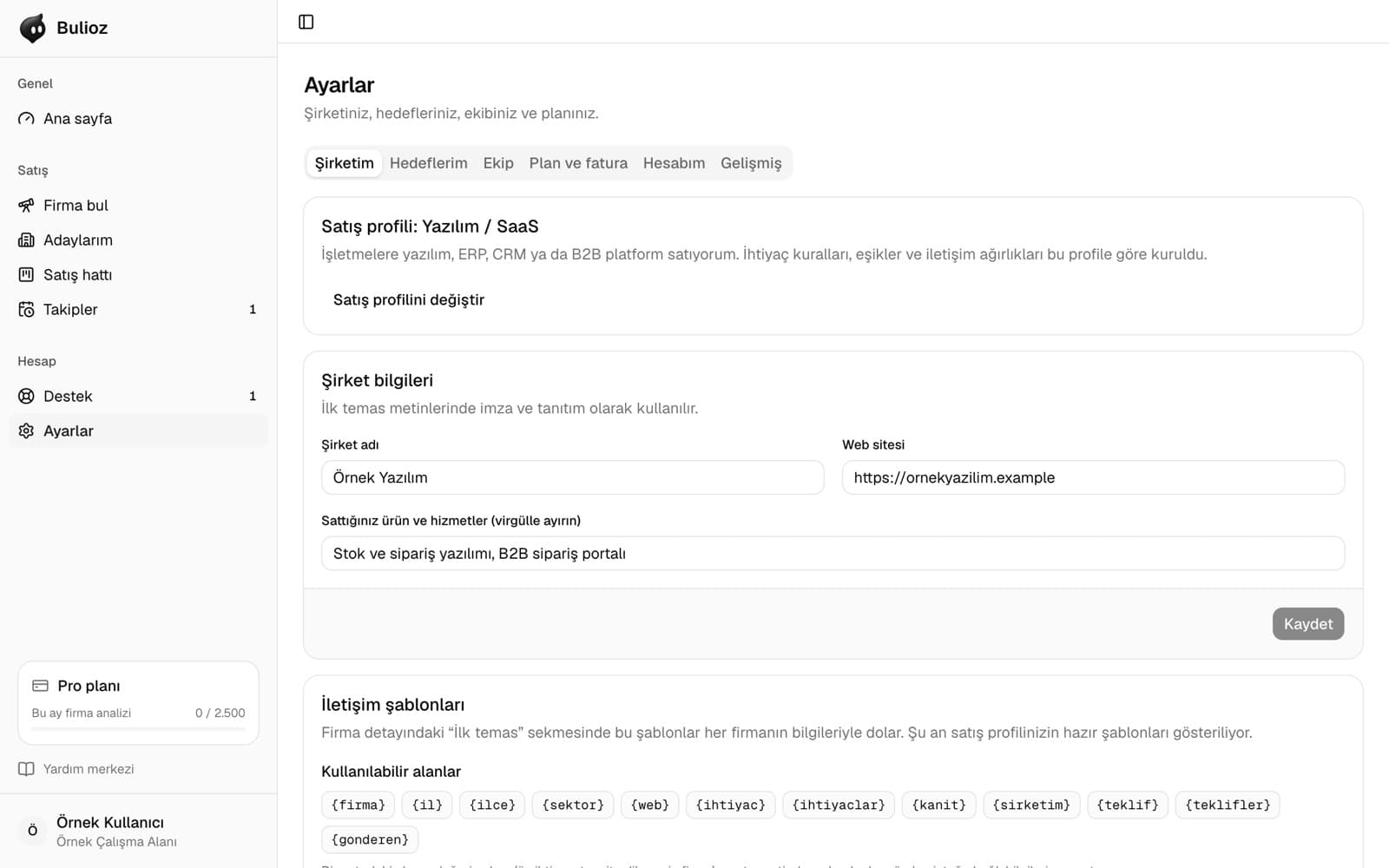Screen dimensions: 1389x868
Task: Click the {il} field chip
Action: 427,805
